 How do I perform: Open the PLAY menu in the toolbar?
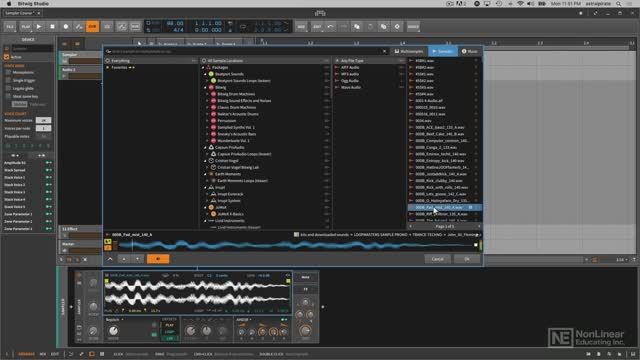point(25,27)
